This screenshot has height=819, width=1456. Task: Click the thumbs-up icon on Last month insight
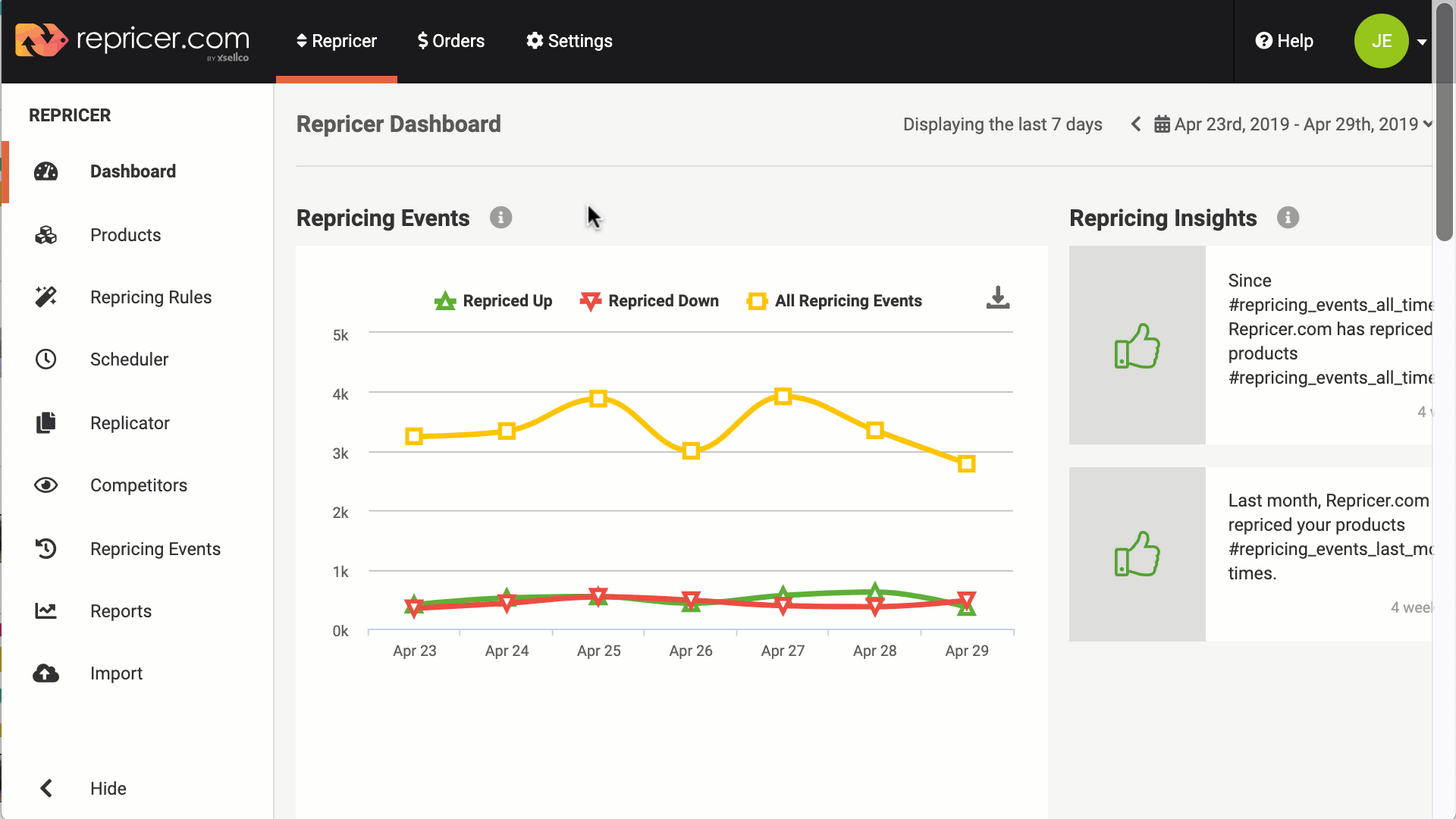pyautogui.click(x=1137, y=554)
